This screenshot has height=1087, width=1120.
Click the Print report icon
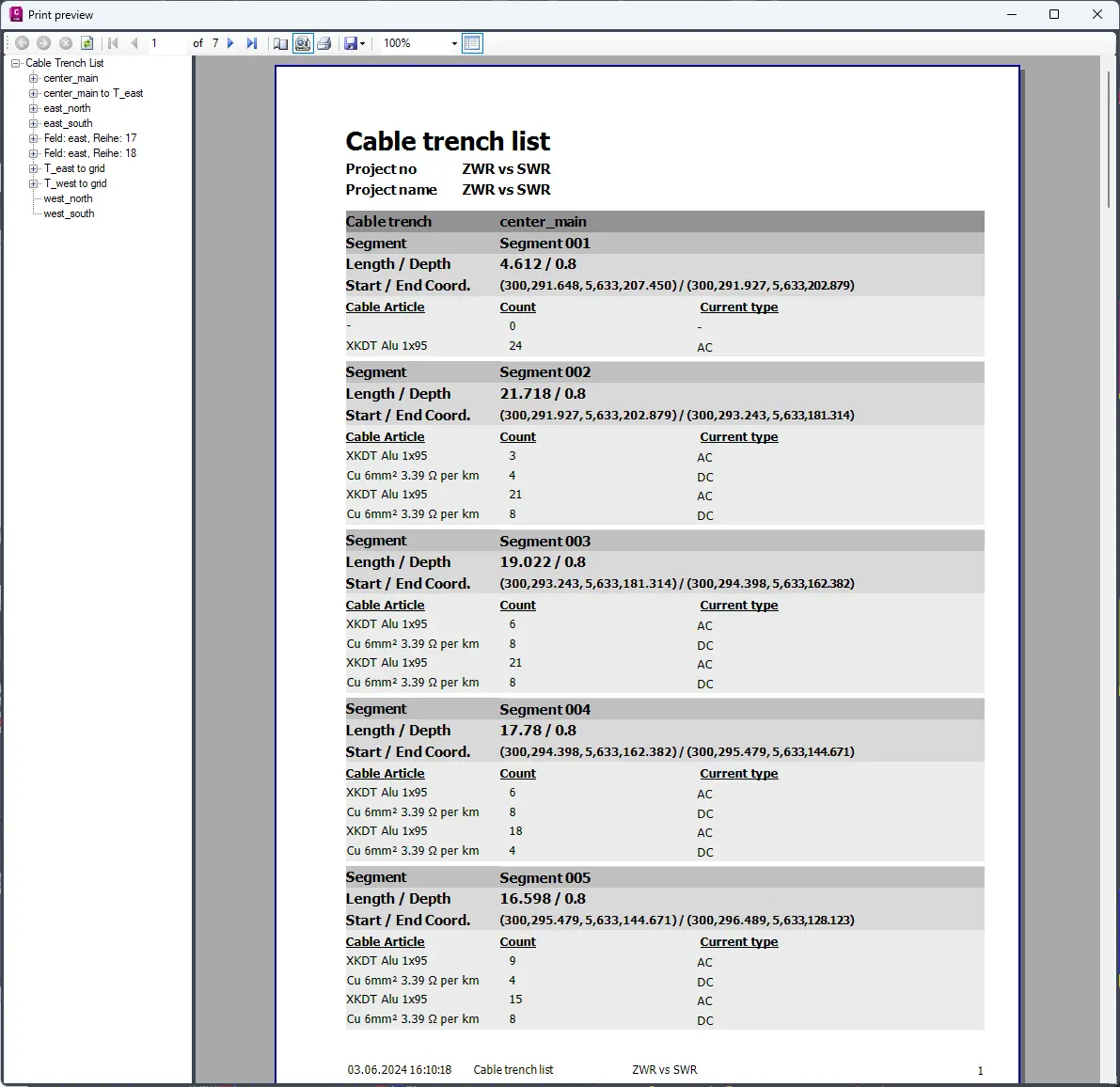(x=324, y=43)
